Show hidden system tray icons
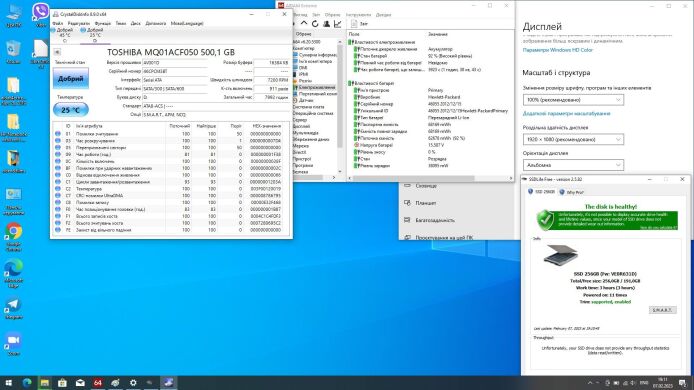694x390 pixels. 590,383
